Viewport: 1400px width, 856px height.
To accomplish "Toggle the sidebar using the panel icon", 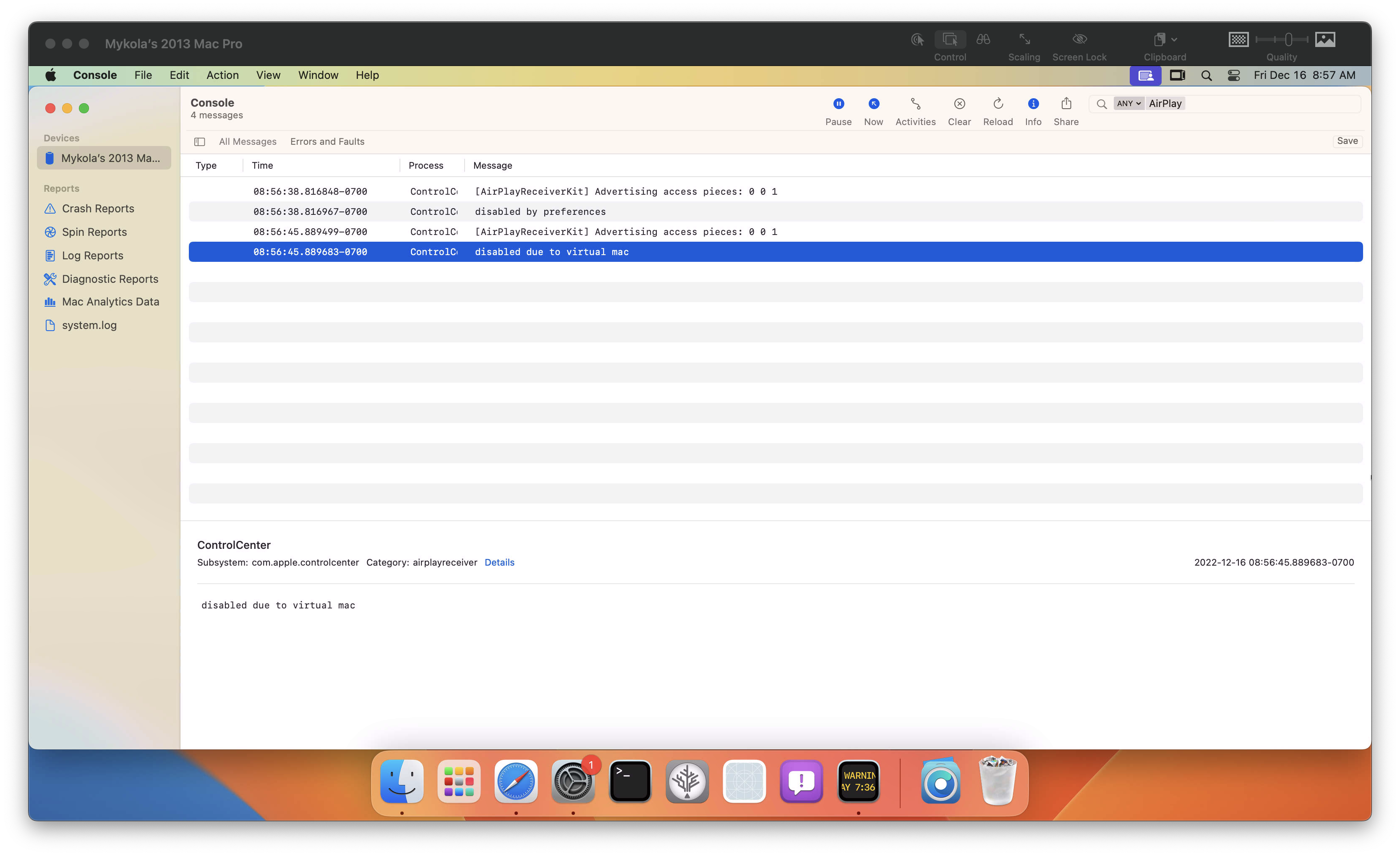I will [199, 141].
